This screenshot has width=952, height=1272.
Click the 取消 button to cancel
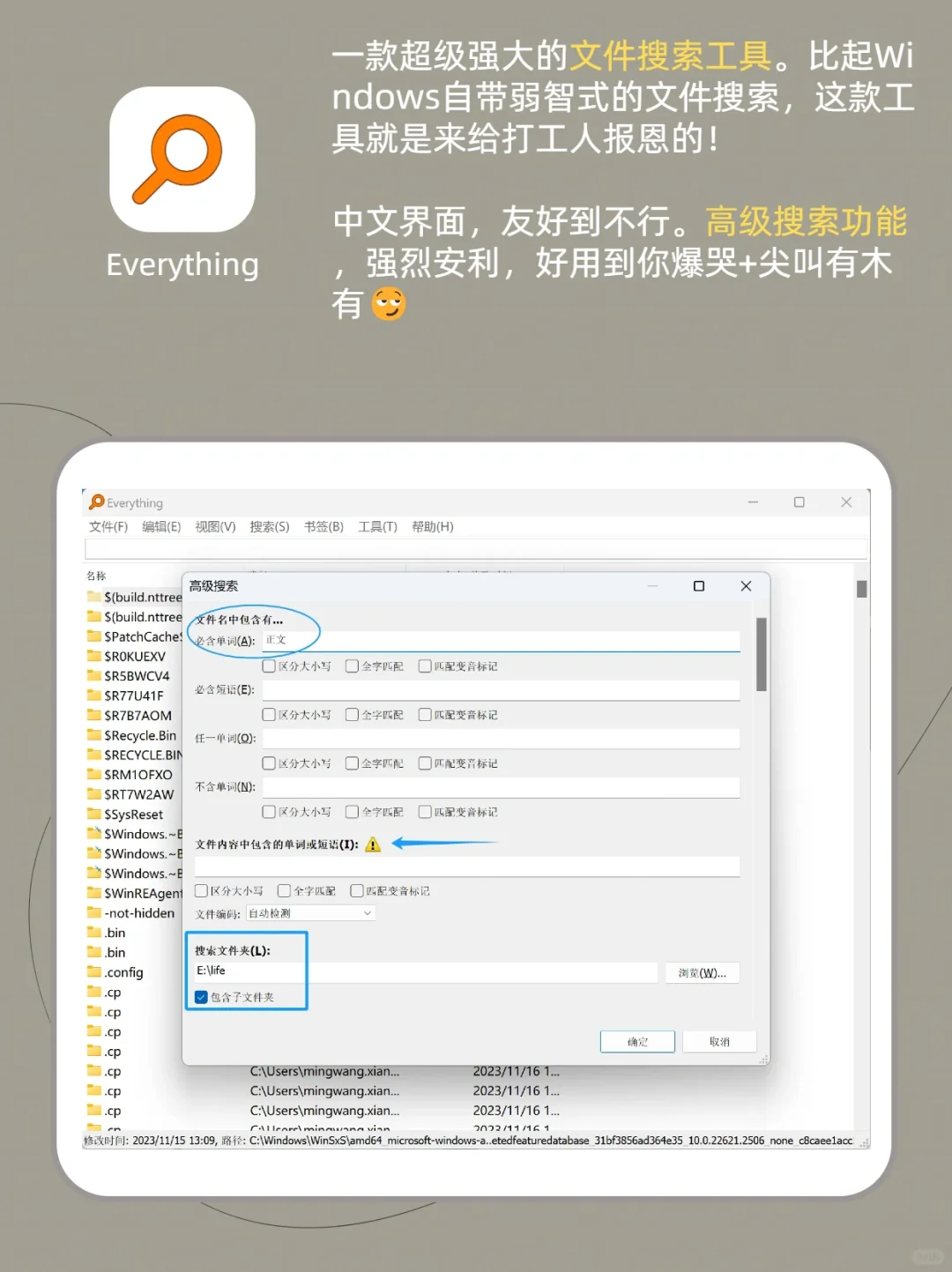pos(719,1041)
